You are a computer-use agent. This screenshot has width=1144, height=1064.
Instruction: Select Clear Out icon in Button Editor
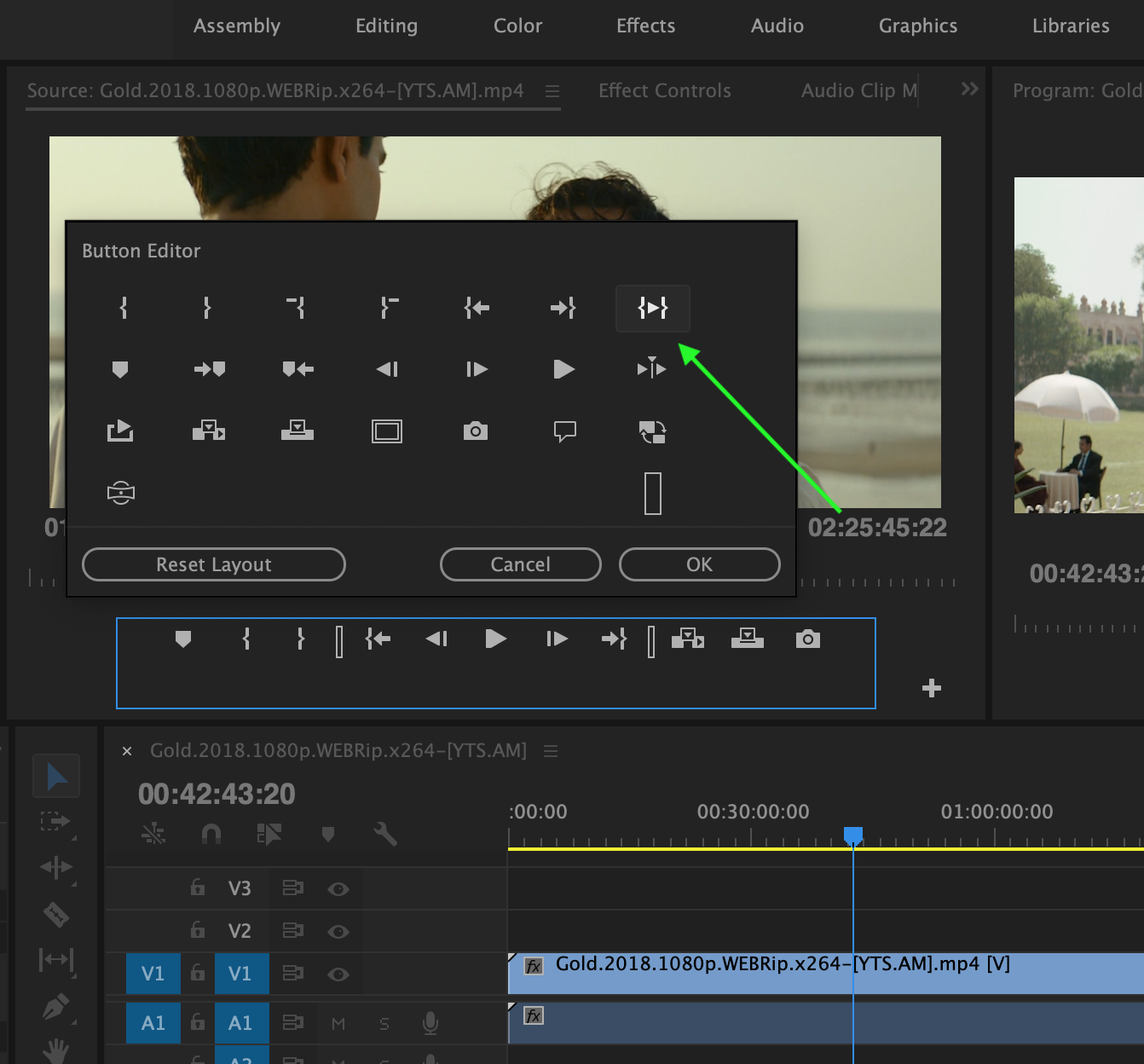pyautogui.click(x=389, y=308)
